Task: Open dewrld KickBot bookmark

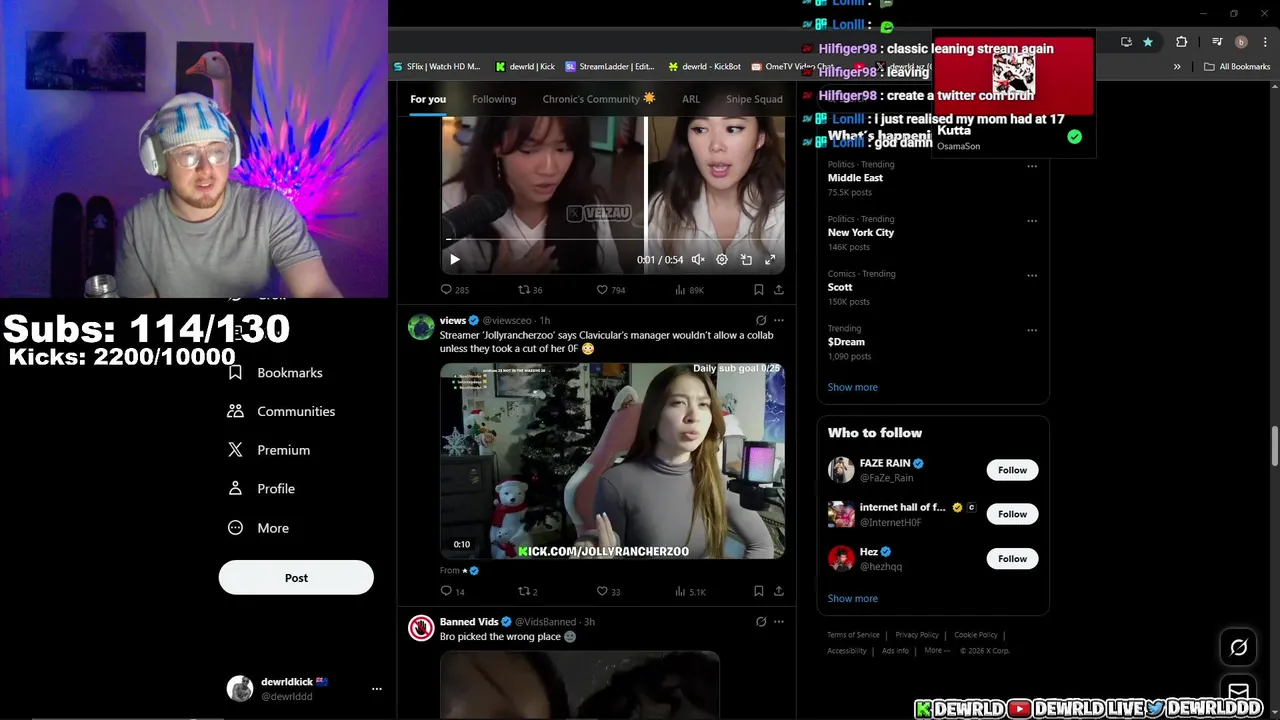Action: coord(705,66)
